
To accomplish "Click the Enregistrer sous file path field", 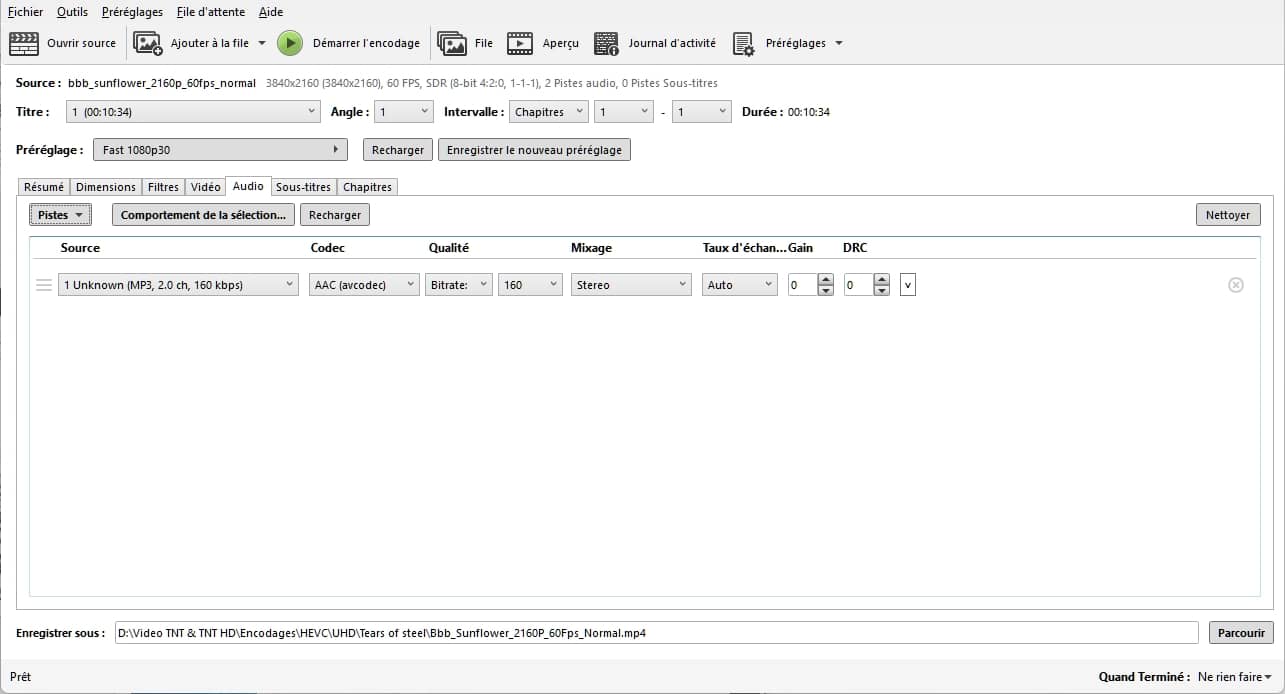I will 655,633.
